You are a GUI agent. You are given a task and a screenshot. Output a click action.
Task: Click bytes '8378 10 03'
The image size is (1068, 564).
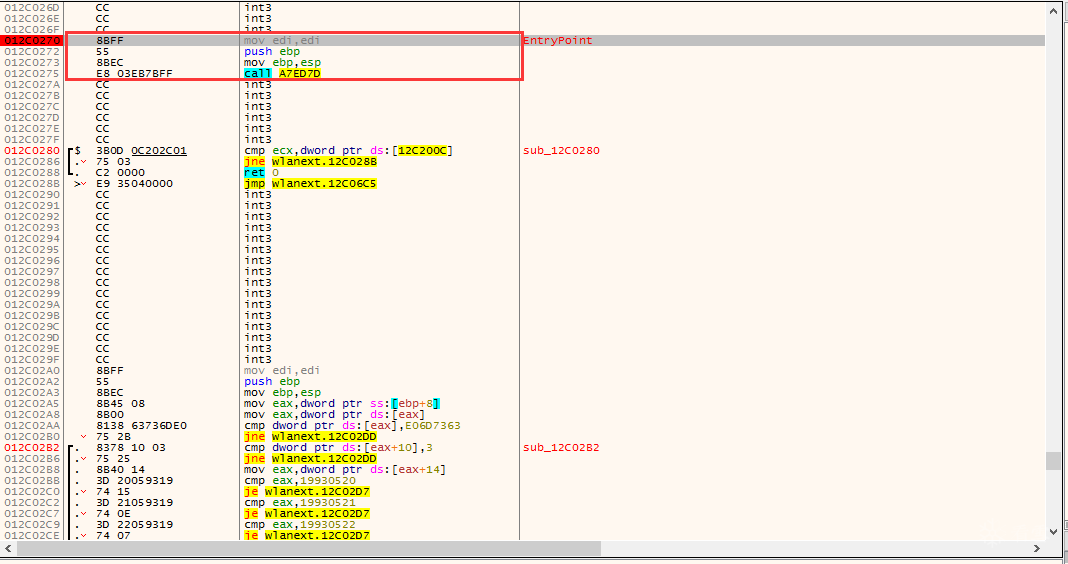click(x=131, y=448)
